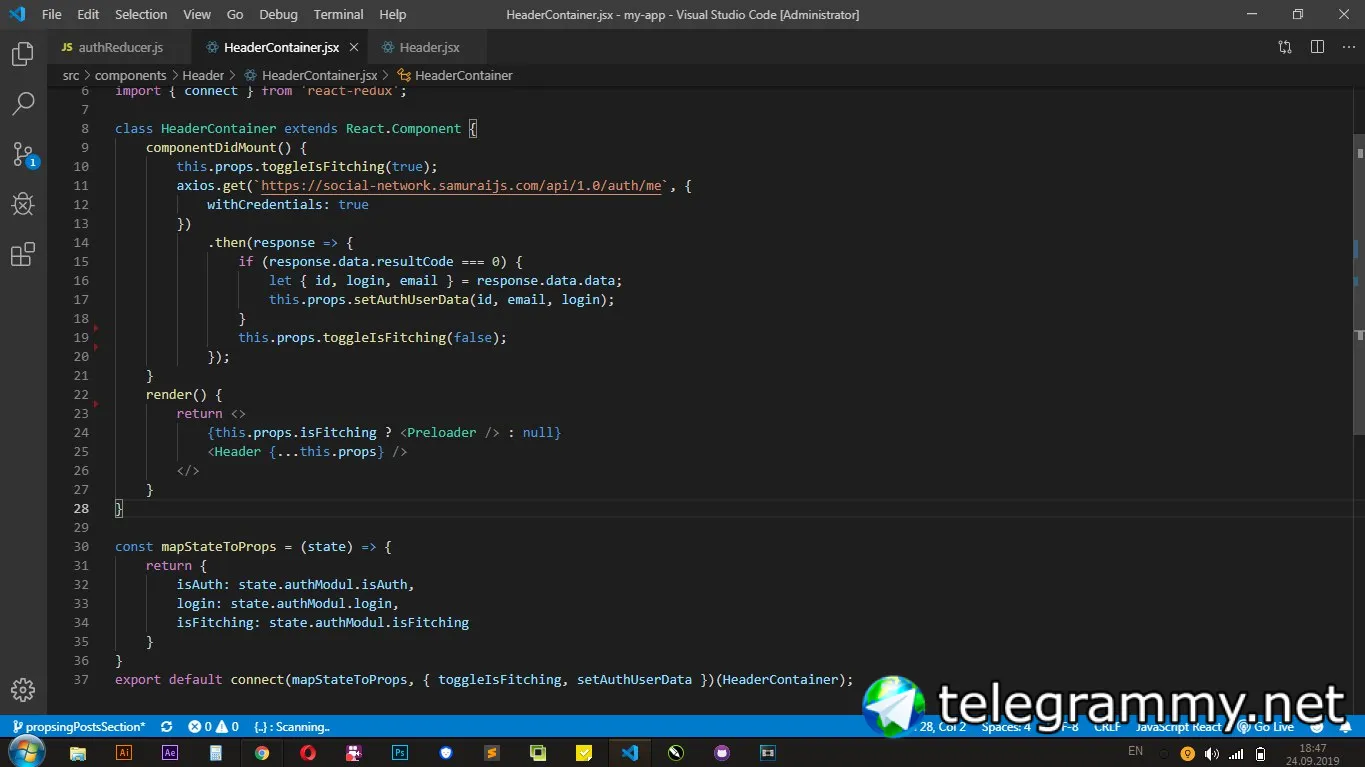Open the Extensions view in activity bar

coord(22,255)
